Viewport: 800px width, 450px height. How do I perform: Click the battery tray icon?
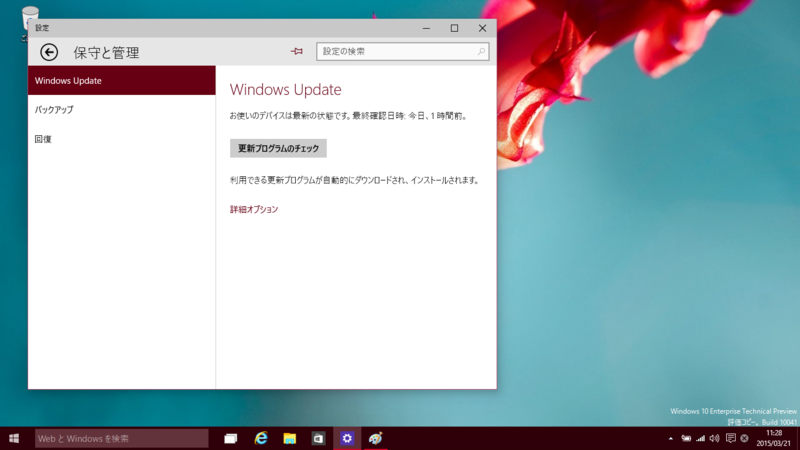[x=686, y=438]
